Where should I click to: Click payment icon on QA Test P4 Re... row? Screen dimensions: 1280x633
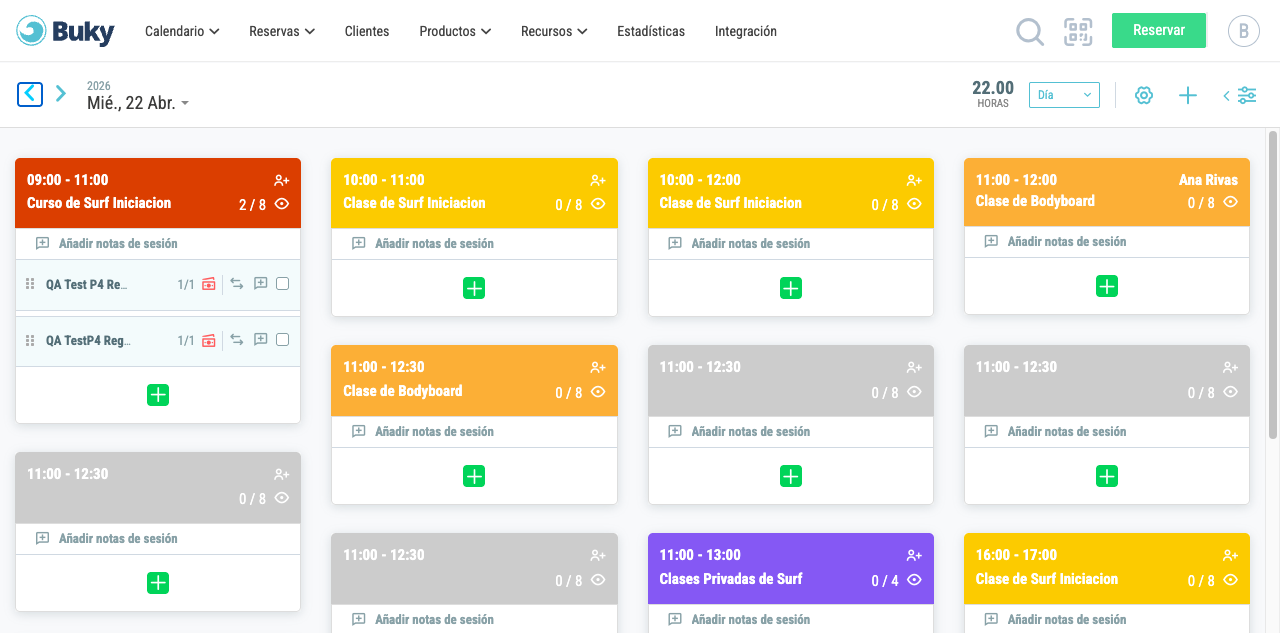(209, 284)
